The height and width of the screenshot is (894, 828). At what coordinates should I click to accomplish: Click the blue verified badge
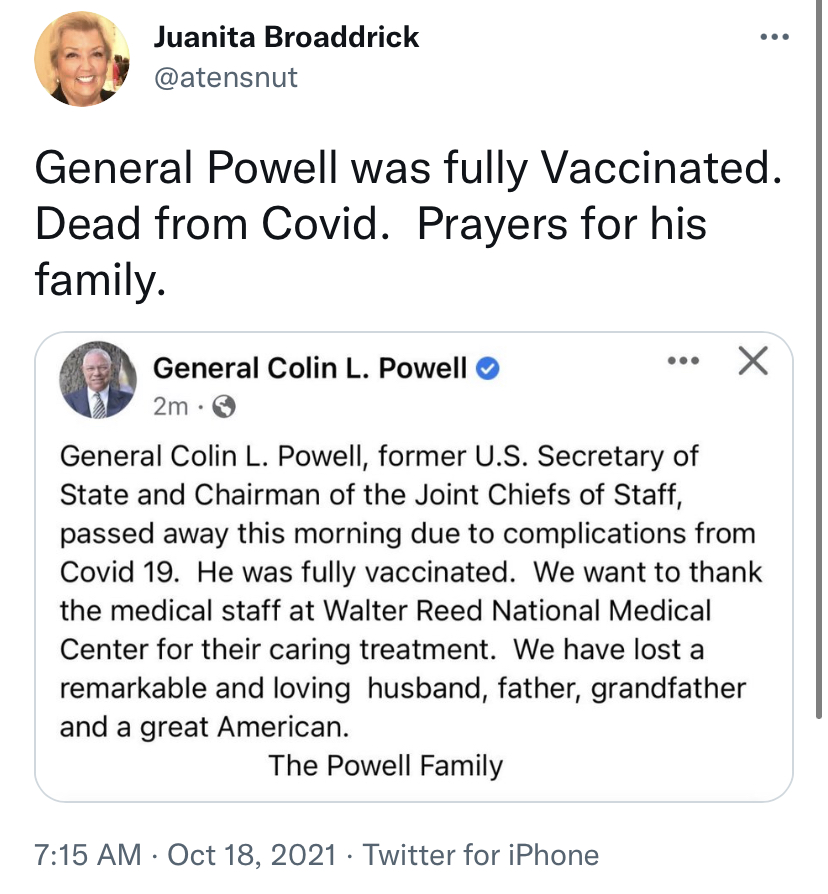(x=488, y=370)
